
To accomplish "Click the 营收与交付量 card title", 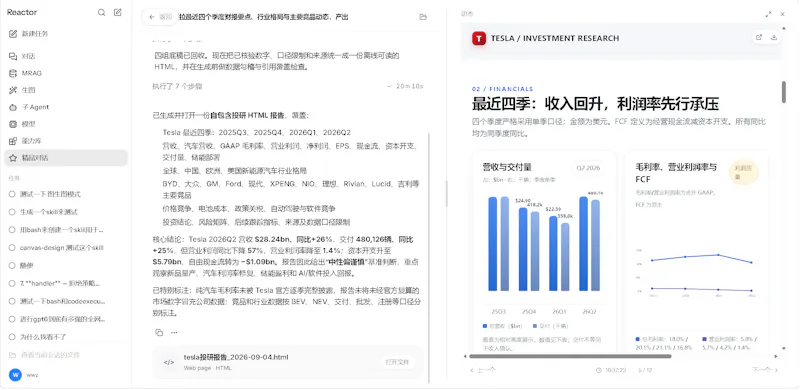I will 507,167.
